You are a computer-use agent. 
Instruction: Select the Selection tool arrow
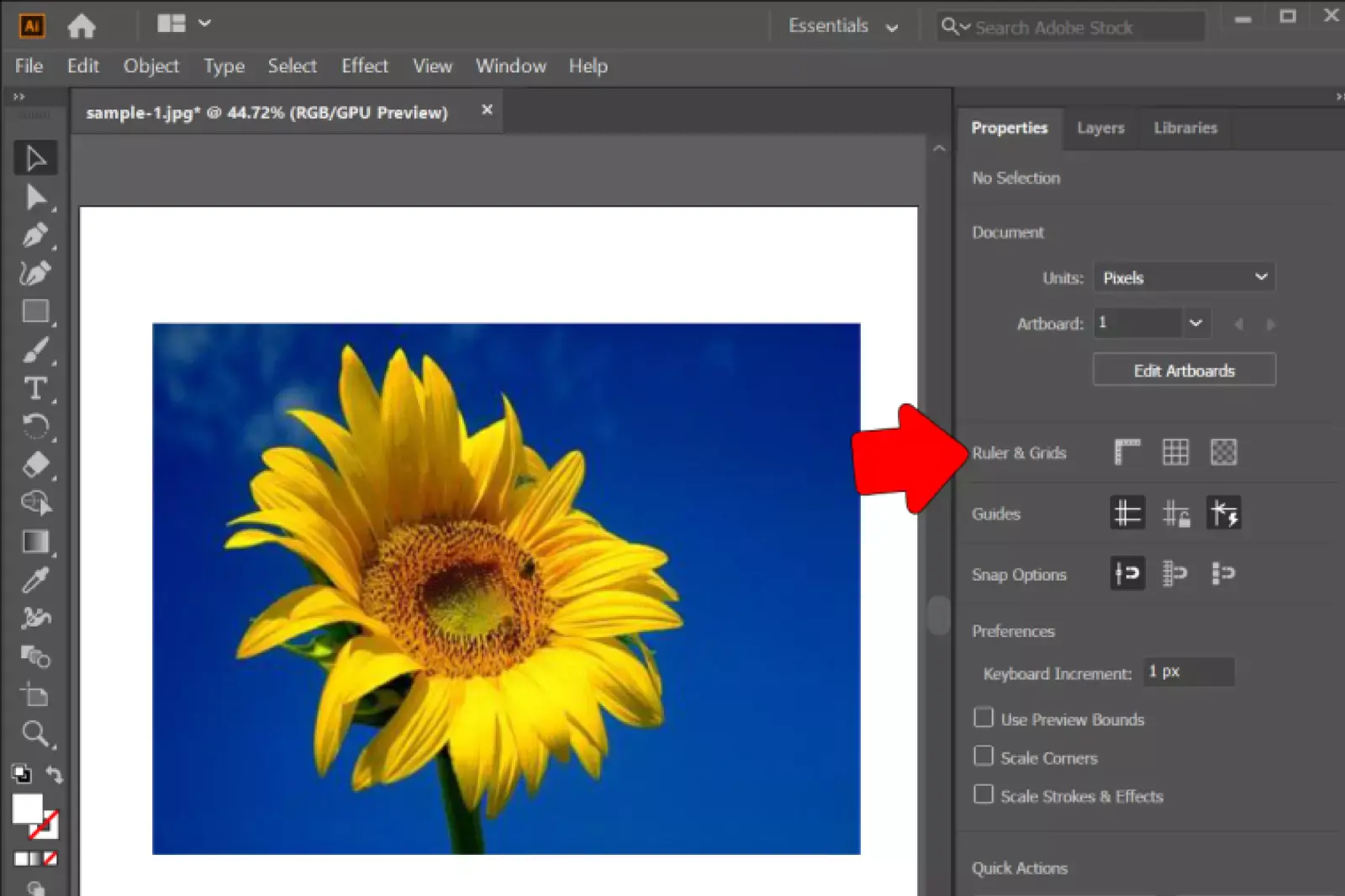click(35, 158)
